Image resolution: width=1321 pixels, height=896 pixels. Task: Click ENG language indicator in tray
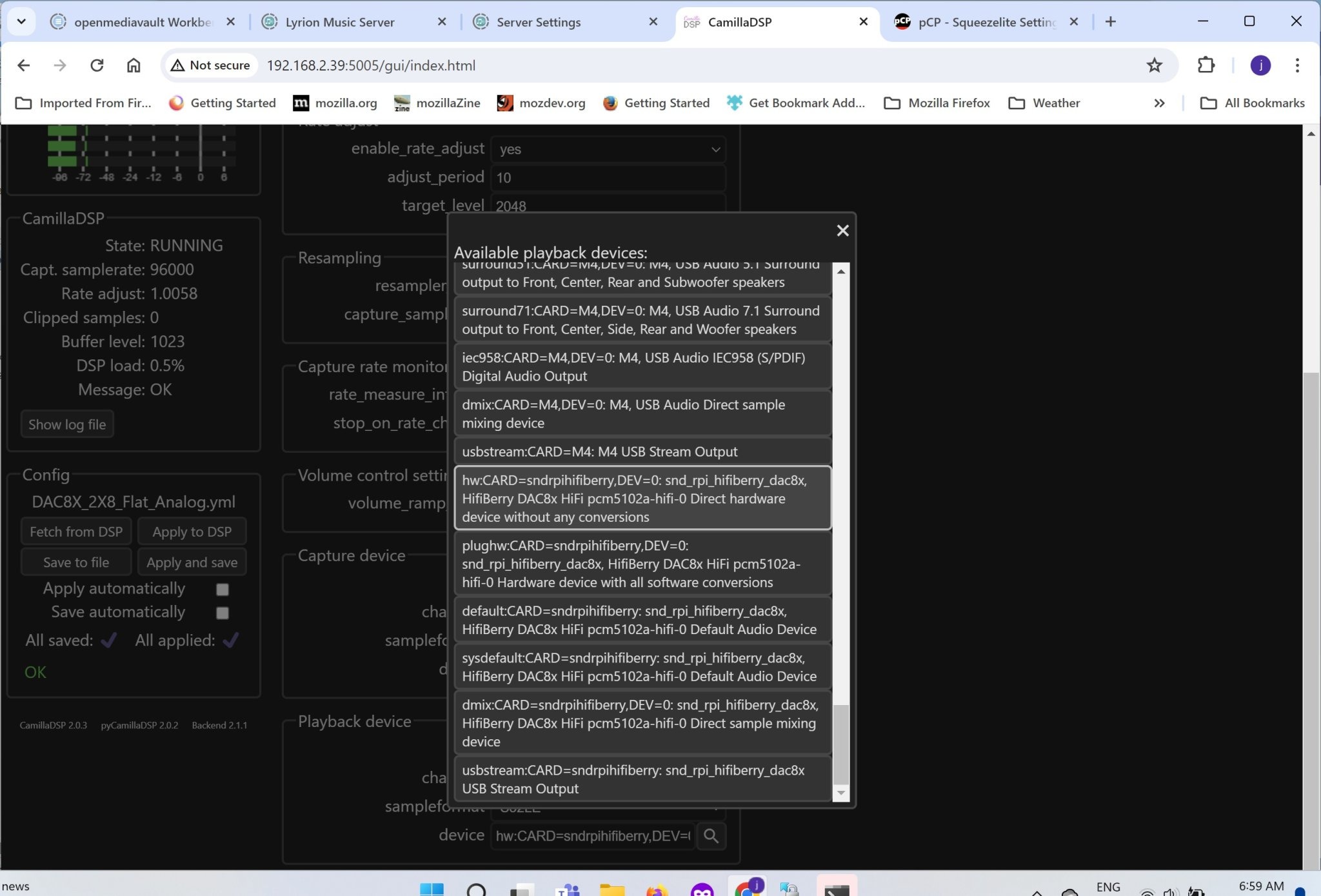pos(1108,887)
